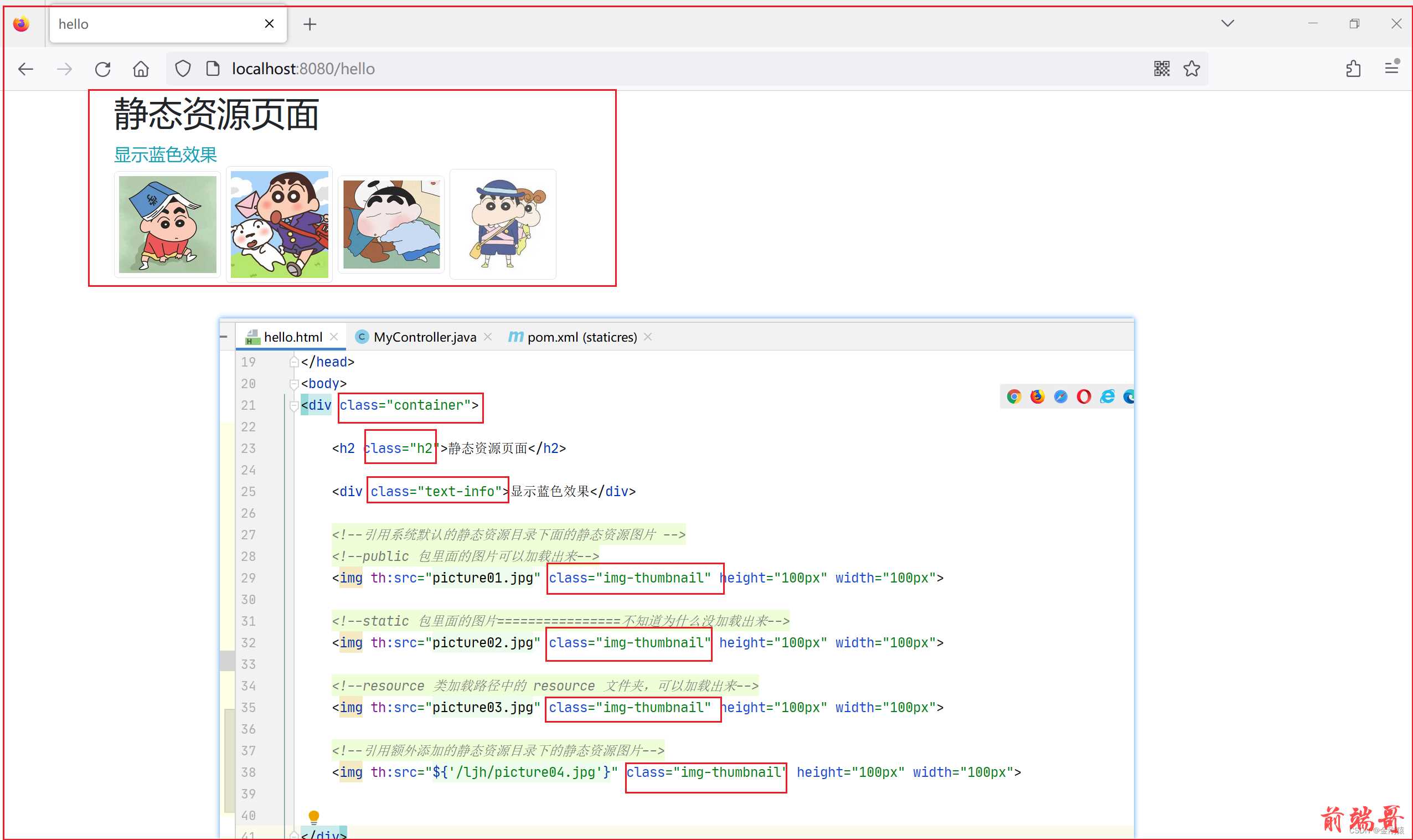Select the hello browser tab
The width and height of the screenshot is (1413, 840).
(x=168, y=24)
